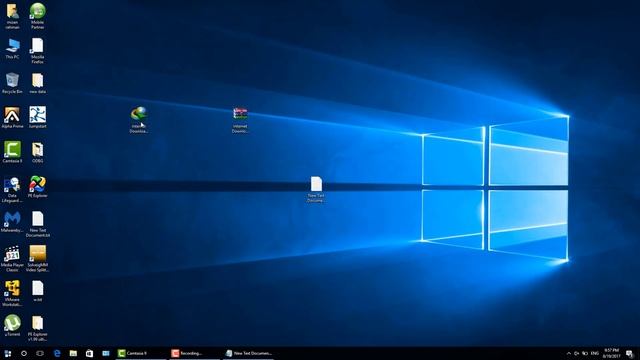Launch the Camtasia 9 desktop shortcut
Image resolution: width=640 pixels, height=360 pixels.
[12, 152]
